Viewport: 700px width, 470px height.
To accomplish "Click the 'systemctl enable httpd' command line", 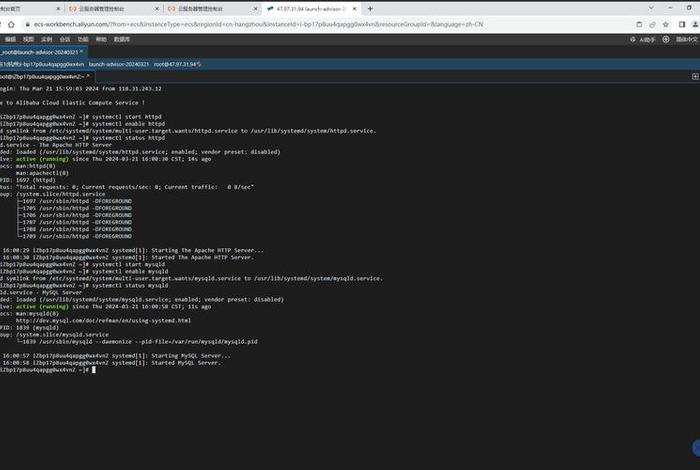I will (x=129, y=124).
